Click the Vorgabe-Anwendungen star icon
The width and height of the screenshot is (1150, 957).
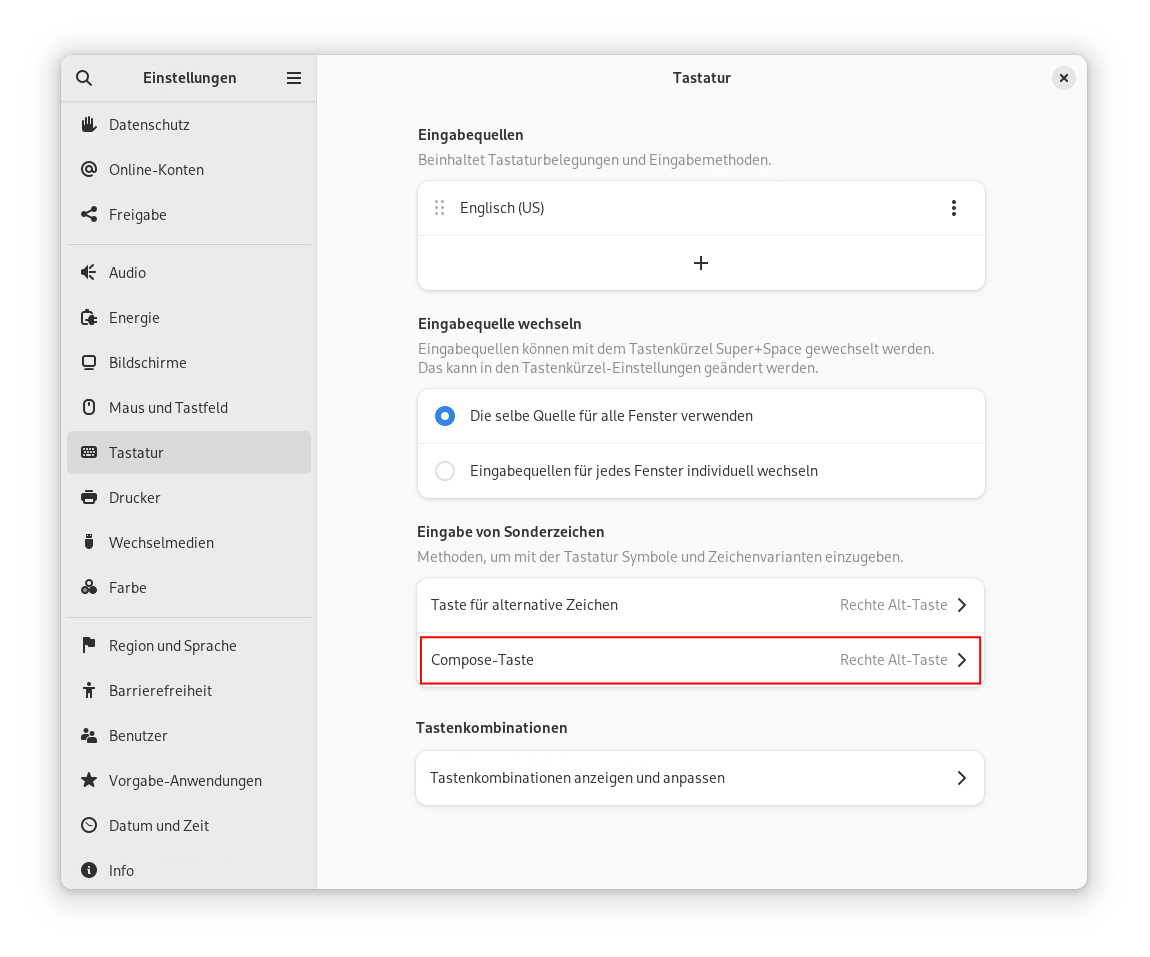coord(89,780)
